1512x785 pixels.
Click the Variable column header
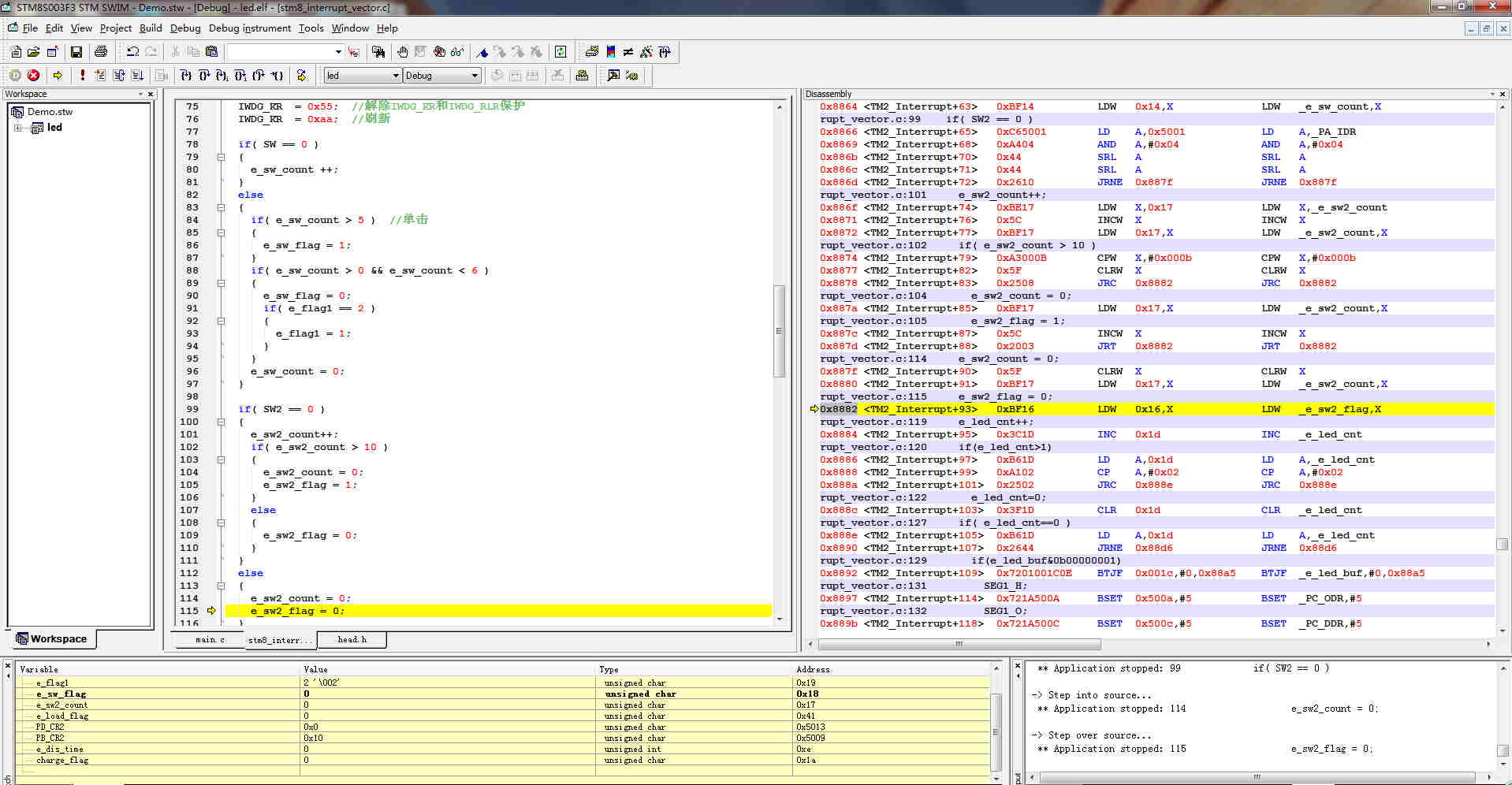pos(158,669)
